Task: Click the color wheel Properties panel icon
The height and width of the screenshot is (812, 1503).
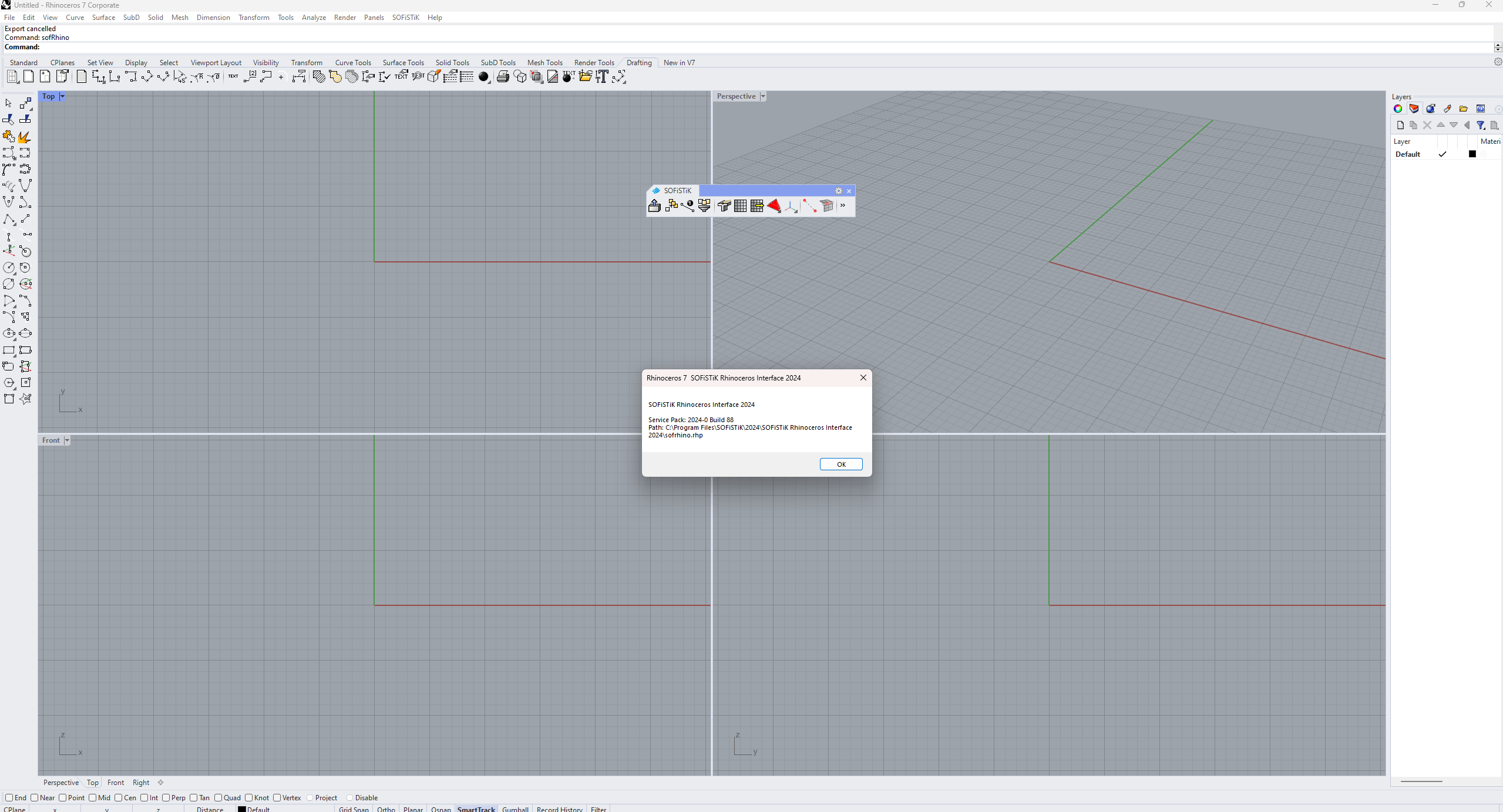Action: tap(1398, 109)
